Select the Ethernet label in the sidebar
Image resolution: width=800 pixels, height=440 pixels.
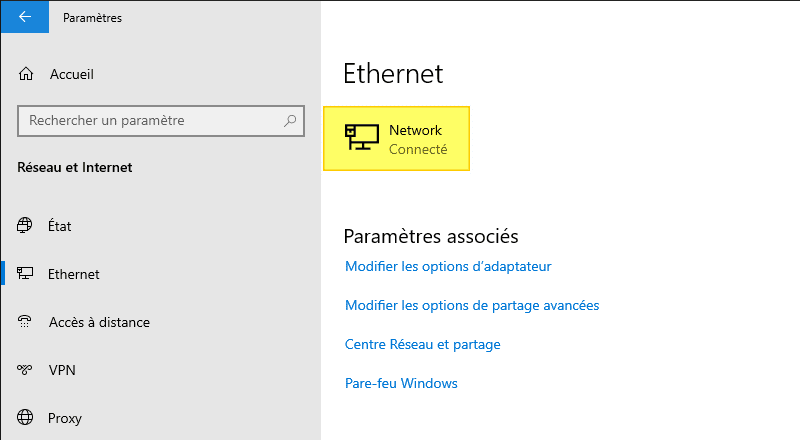click(74, 274)
